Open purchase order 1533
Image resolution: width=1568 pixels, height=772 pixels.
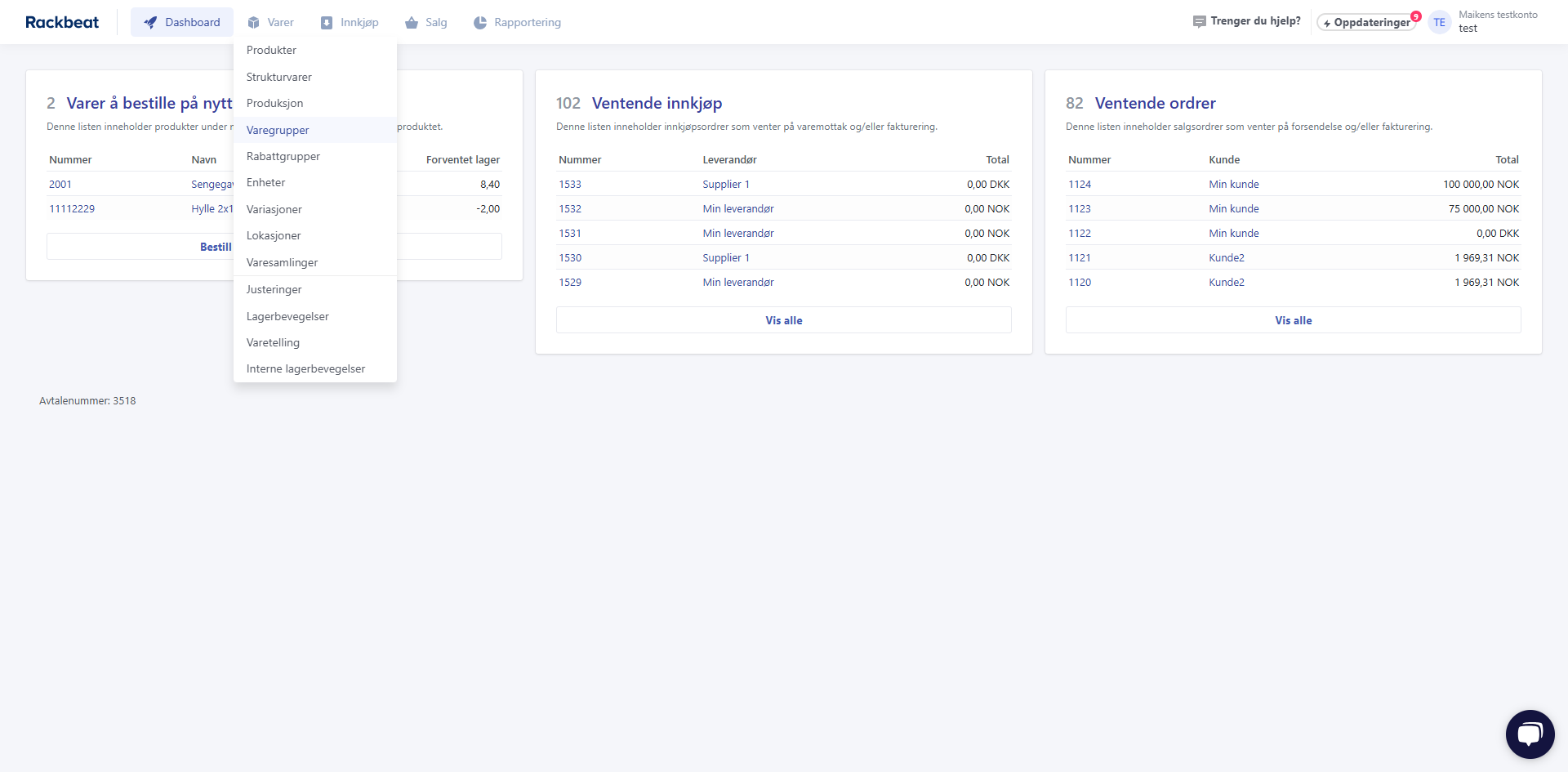(570, 185)
